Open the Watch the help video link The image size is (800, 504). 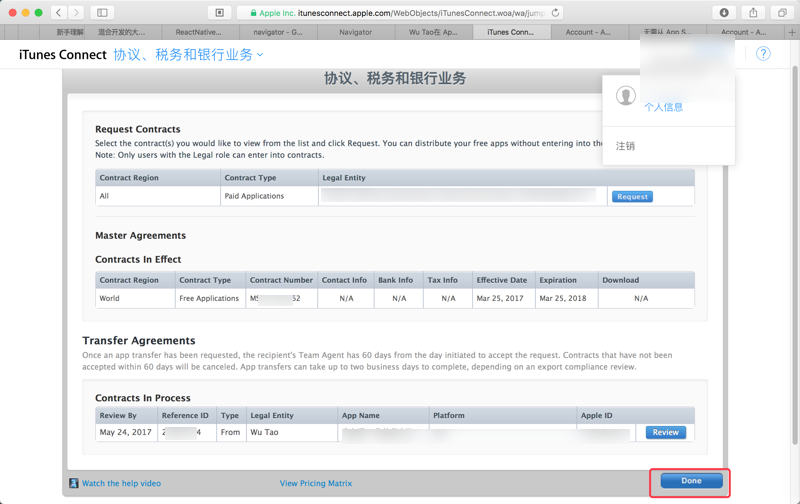[x=121, y=483]
